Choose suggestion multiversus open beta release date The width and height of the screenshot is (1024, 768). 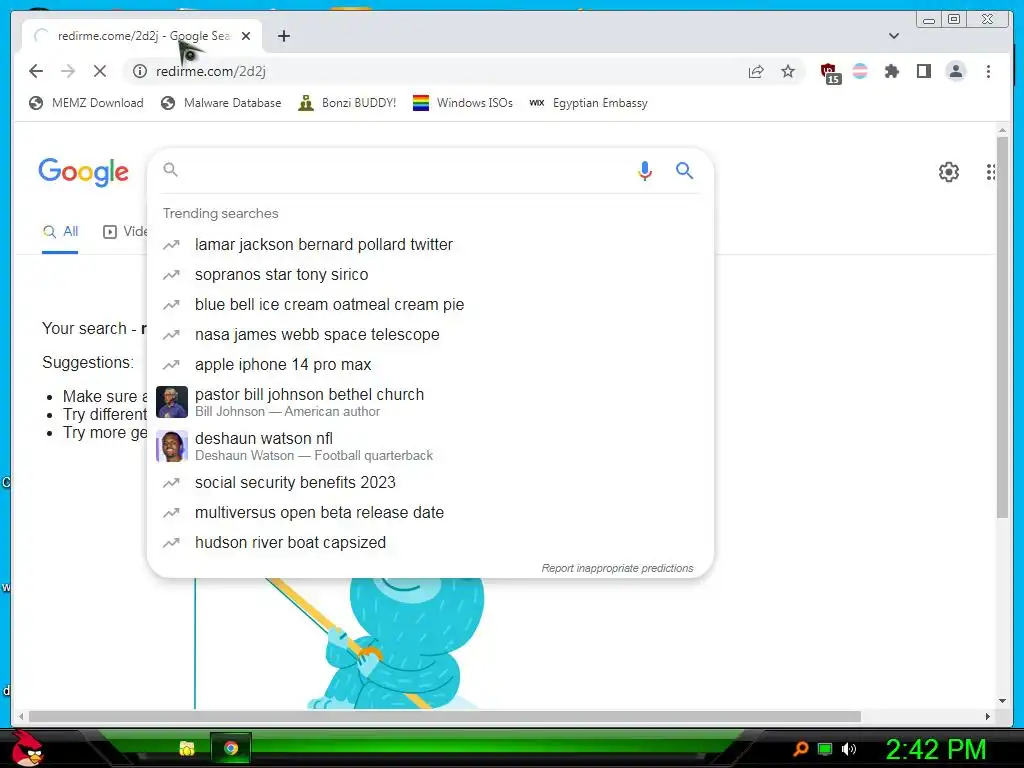[x=319, y=513]
